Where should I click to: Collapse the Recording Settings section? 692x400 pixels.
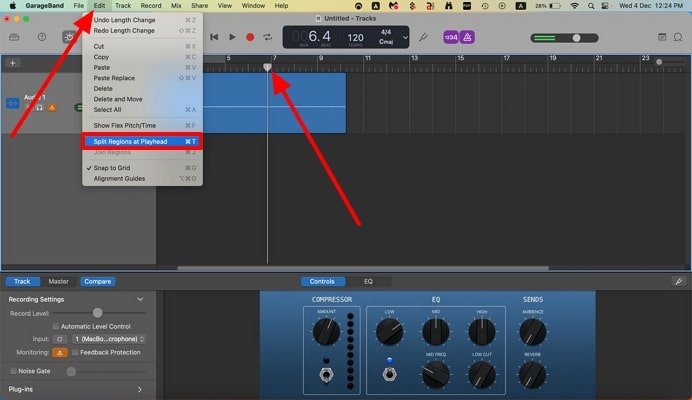(140, 299)
